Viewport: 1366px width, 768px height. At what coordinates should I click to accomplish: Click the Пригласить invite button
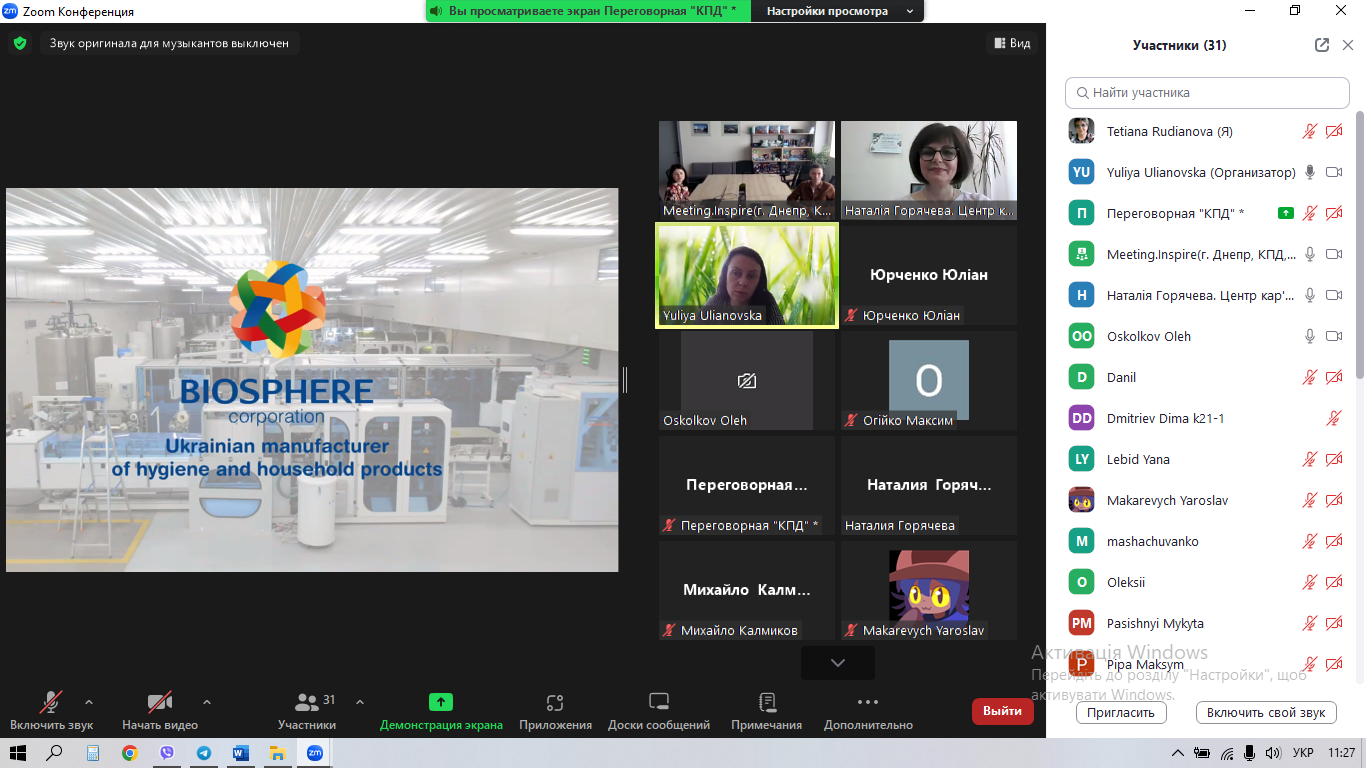[1121, 713]
